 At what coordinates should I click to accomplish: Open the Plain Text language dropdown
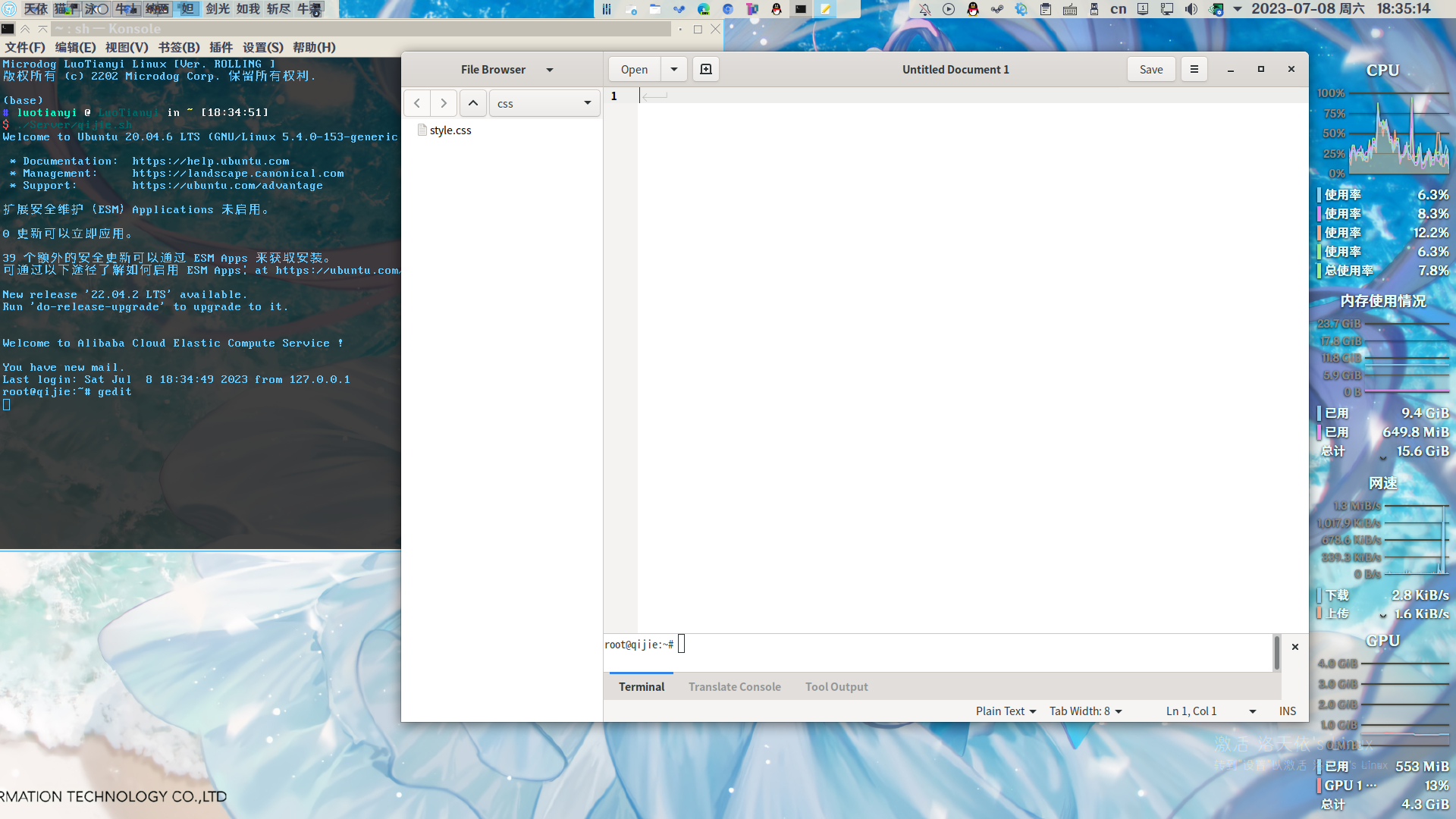coord(1006,711)
